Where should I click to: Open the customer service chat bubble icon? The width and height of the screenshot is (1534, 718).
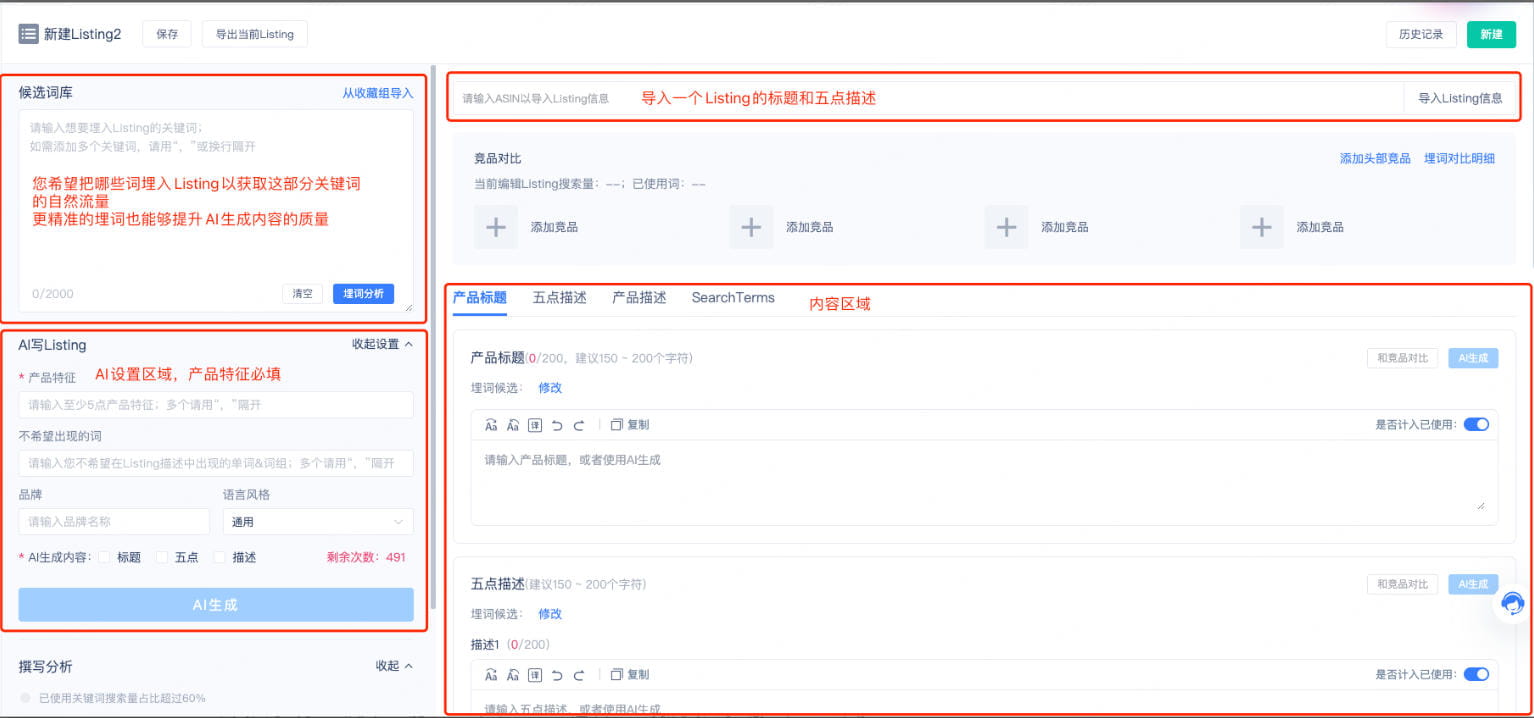(x=1514, y=604)
